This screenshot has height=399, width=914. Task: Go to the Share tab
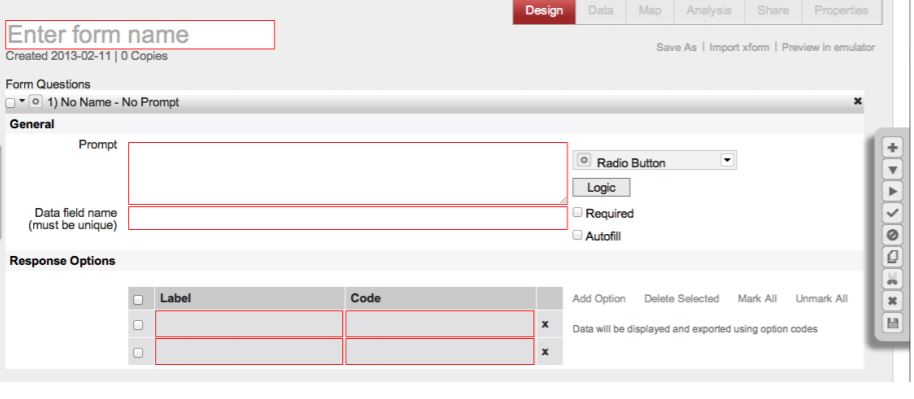(773, 11)
